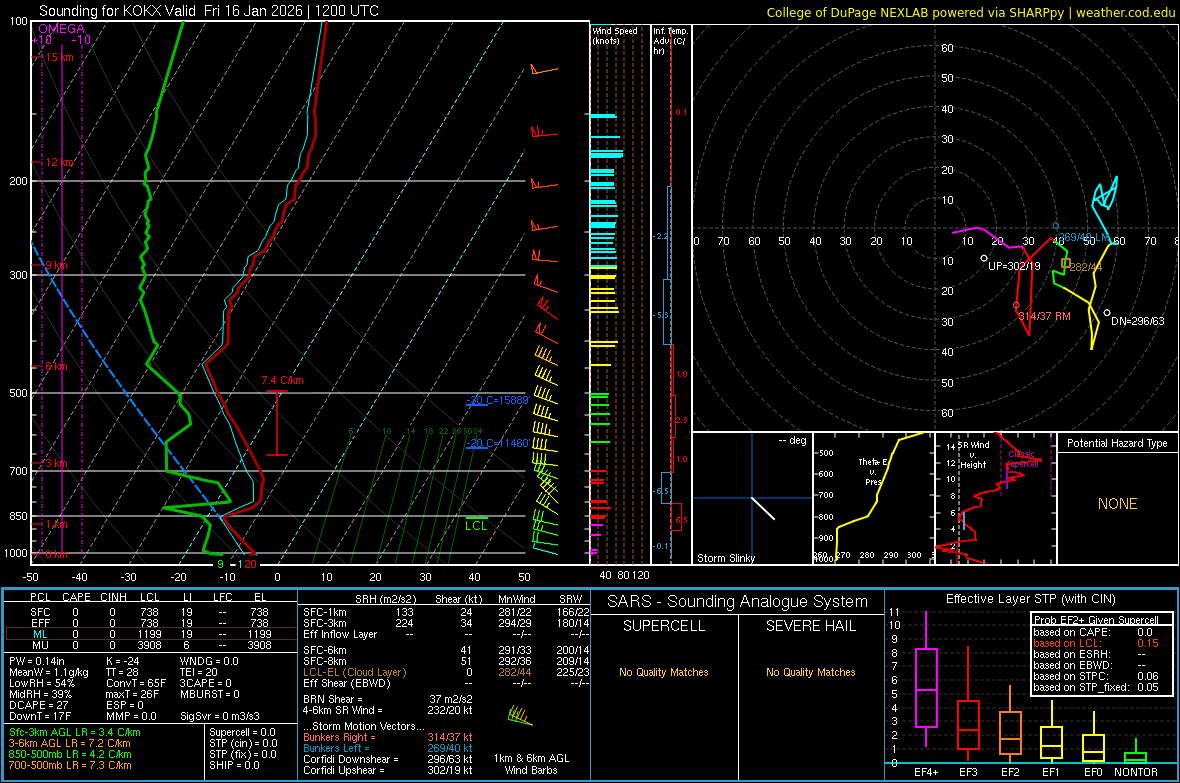Click the K = -24 index value
The image size is (1180, 783).
[x=123, y=661]
